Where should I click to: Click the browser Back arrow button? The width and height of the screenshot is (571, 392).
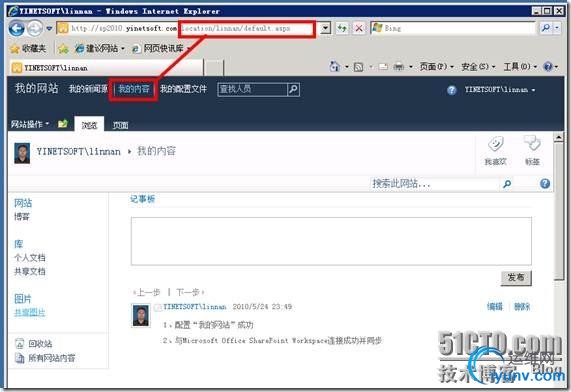tap(16, 28)
